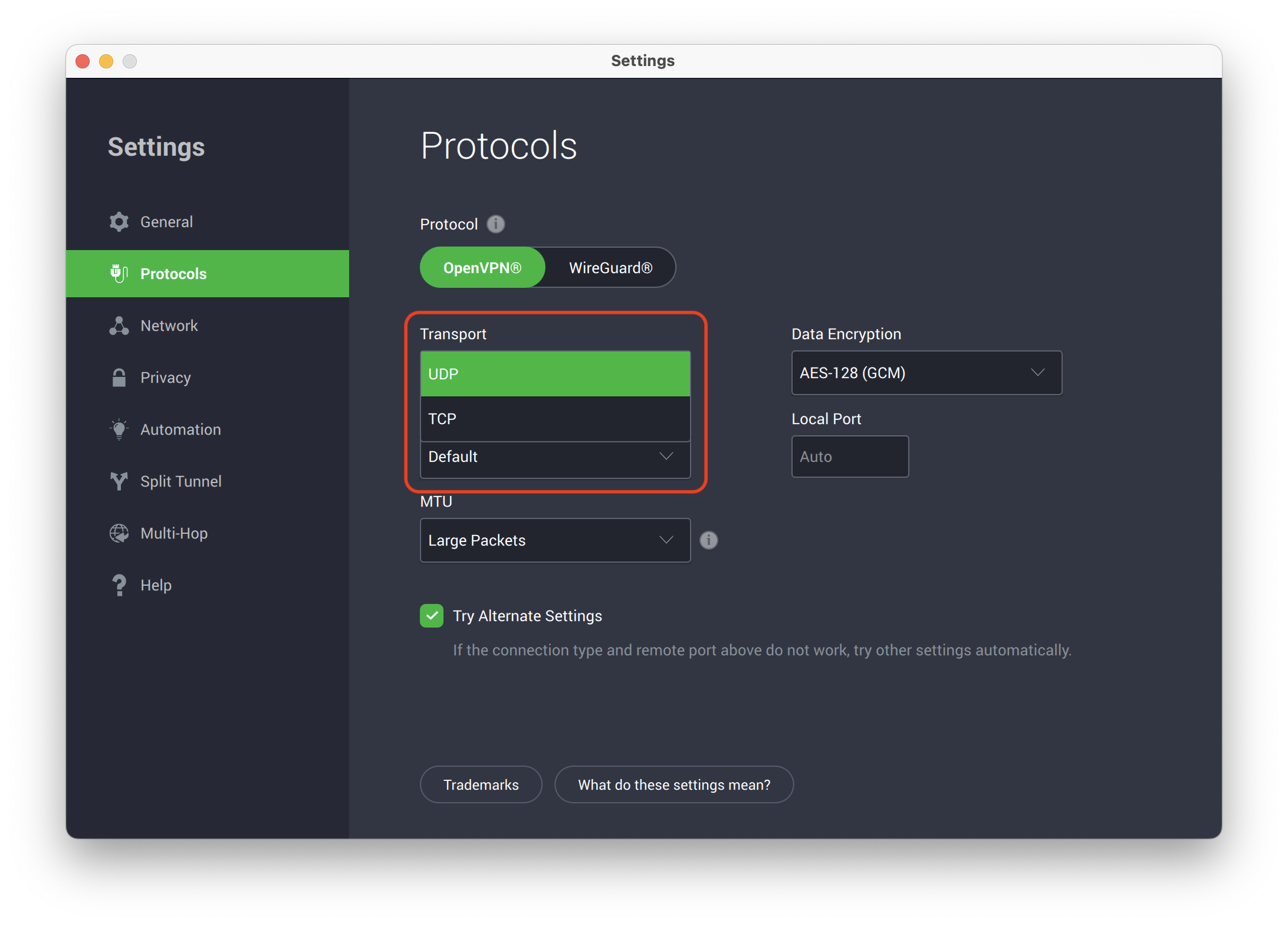
Task: Click the Protocols plug icon
Action: 119,274
